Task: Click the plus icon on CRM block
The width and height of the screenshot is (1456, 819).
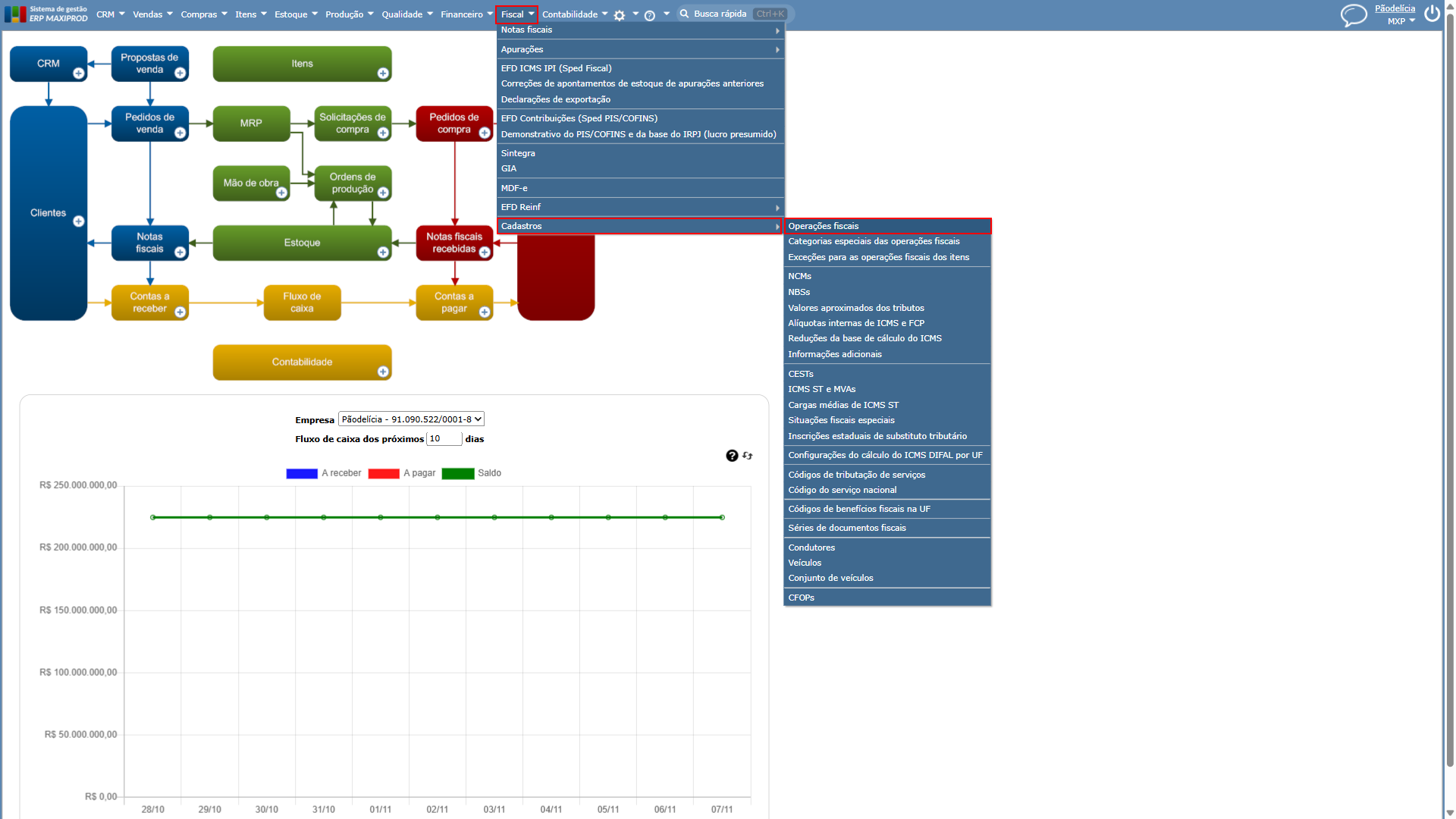Action: pos(79,74)
